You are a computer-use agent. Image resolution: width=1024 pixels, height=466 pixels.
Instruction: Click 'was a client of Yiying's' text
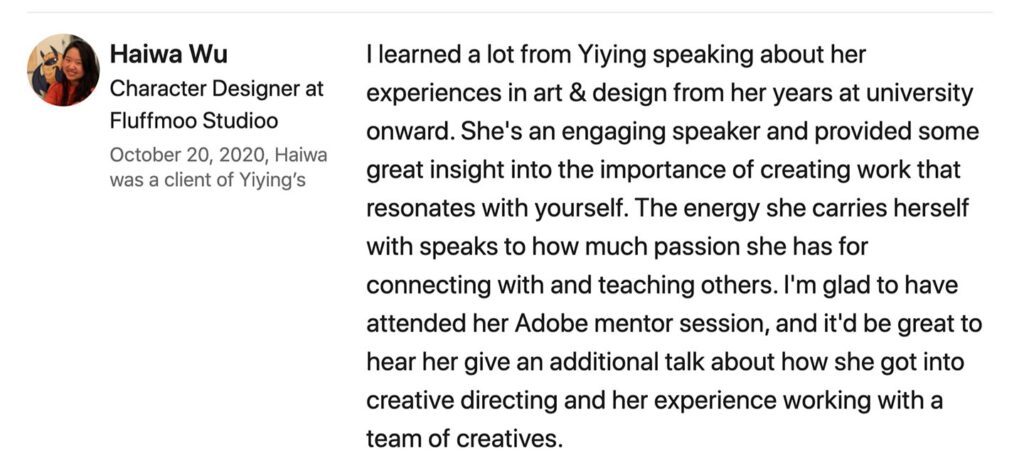(208, 180)
